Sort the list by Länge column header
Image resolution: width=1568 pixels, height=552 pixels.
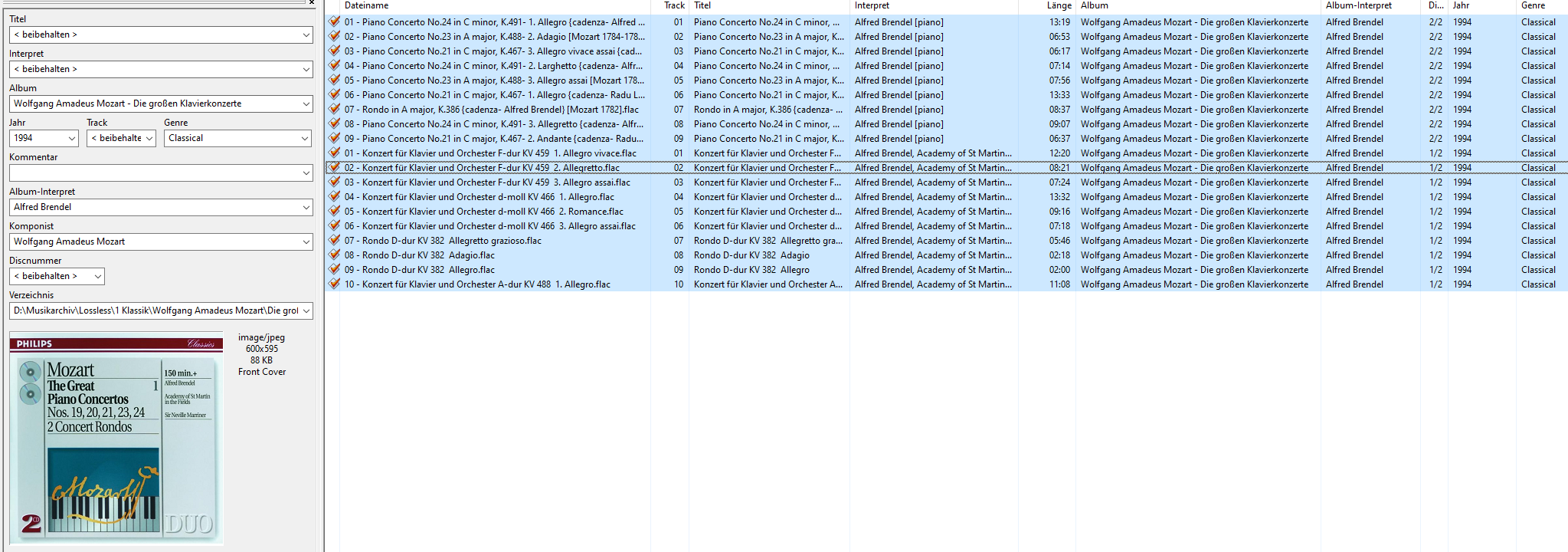point(1059,5)
